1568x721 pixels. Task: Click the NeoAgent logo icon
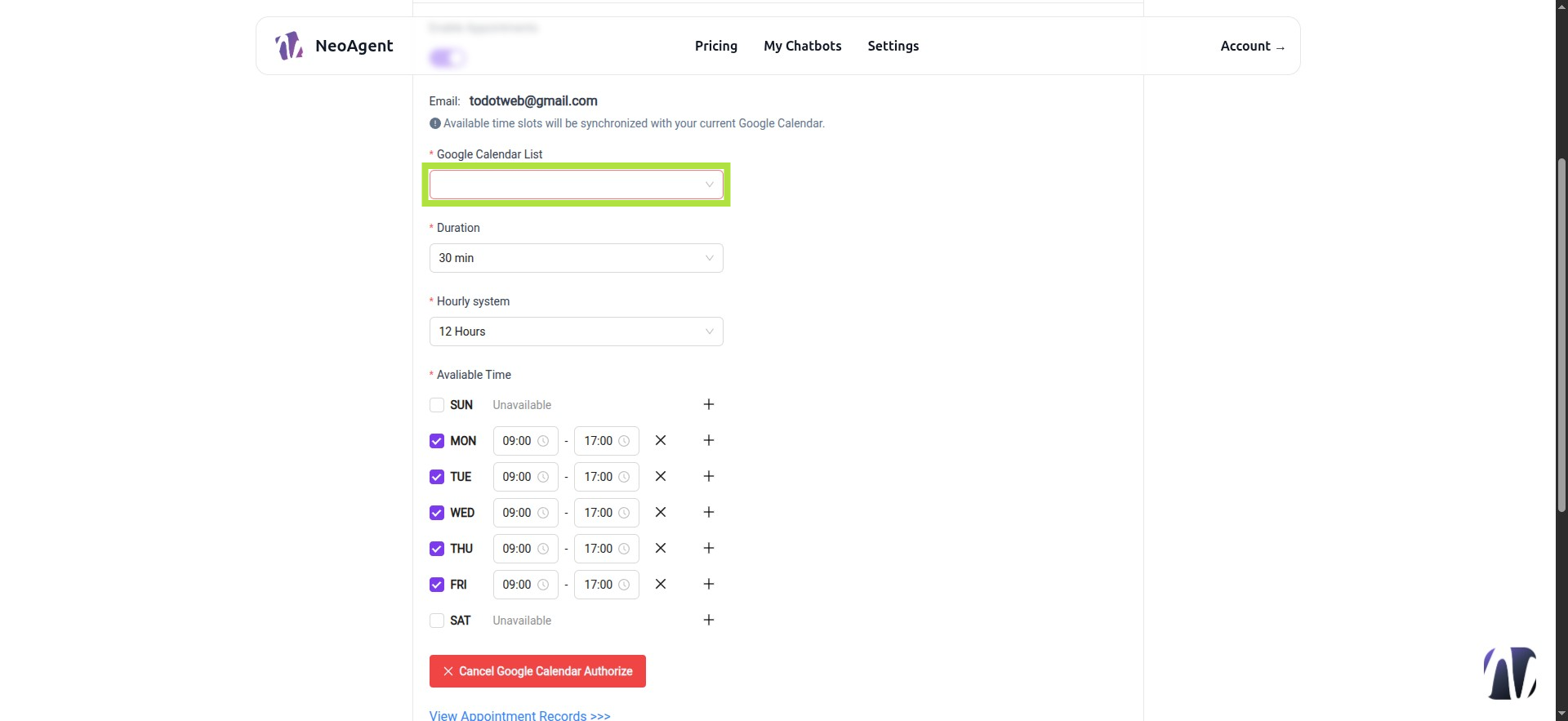pos(289,46)
